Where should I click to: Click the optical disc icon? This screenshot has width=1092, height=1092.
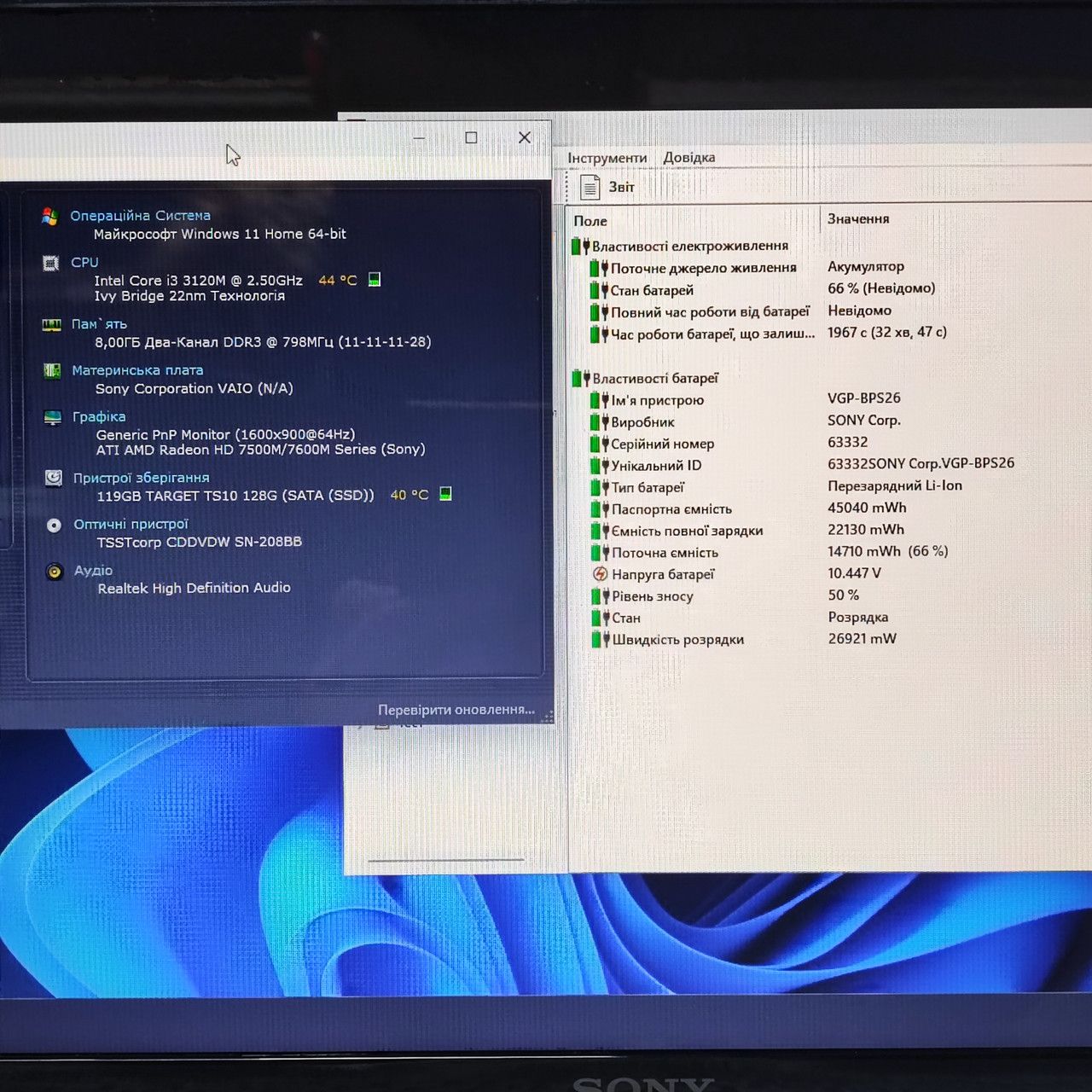click(54, 525)
